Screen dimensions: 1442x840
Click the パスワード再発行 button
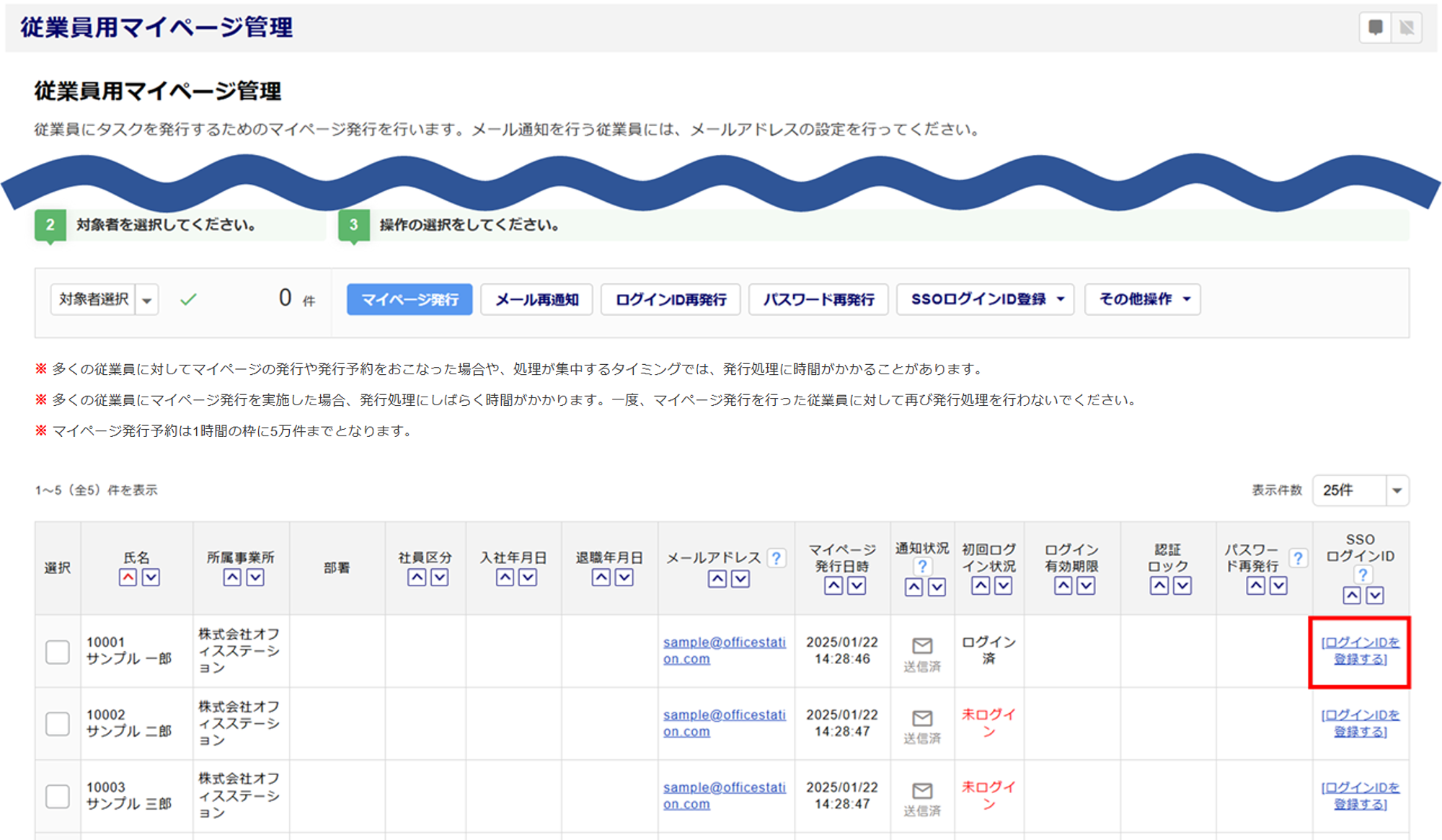818,299
